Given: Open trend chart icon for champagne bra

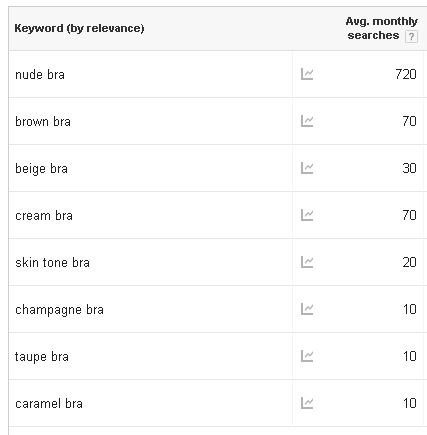Looking at the screenshot, I should (307, 309).
